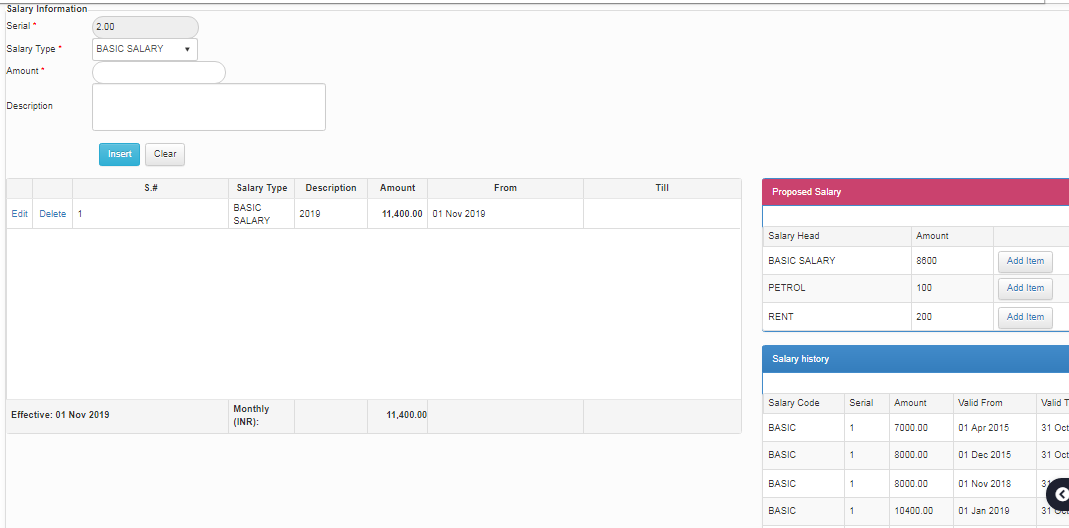Open serial link for 01 Apr 2015 history
The image size is (1069, 528).
(x=852, y=427)
